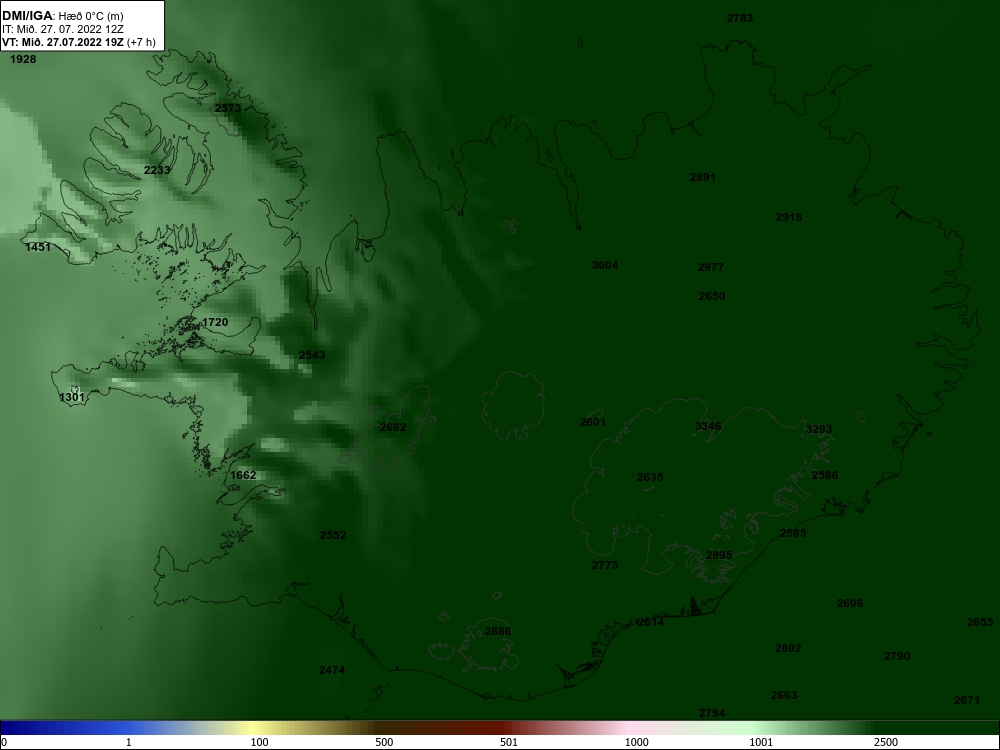Click the map value 2585
Image resolution: width=1000 pixels, height=750 pixels.
click(x=793, y=533)
